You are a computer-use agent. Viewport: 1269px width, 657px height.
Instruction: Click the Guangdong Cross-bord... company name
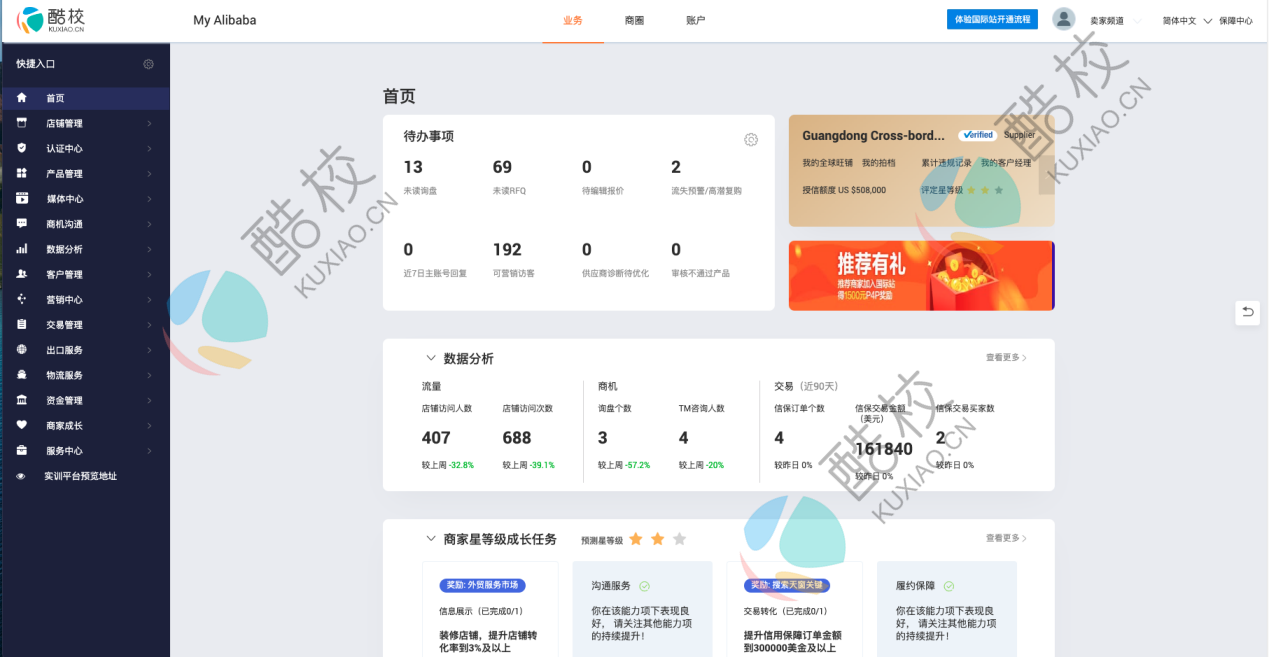click(873, 136)
